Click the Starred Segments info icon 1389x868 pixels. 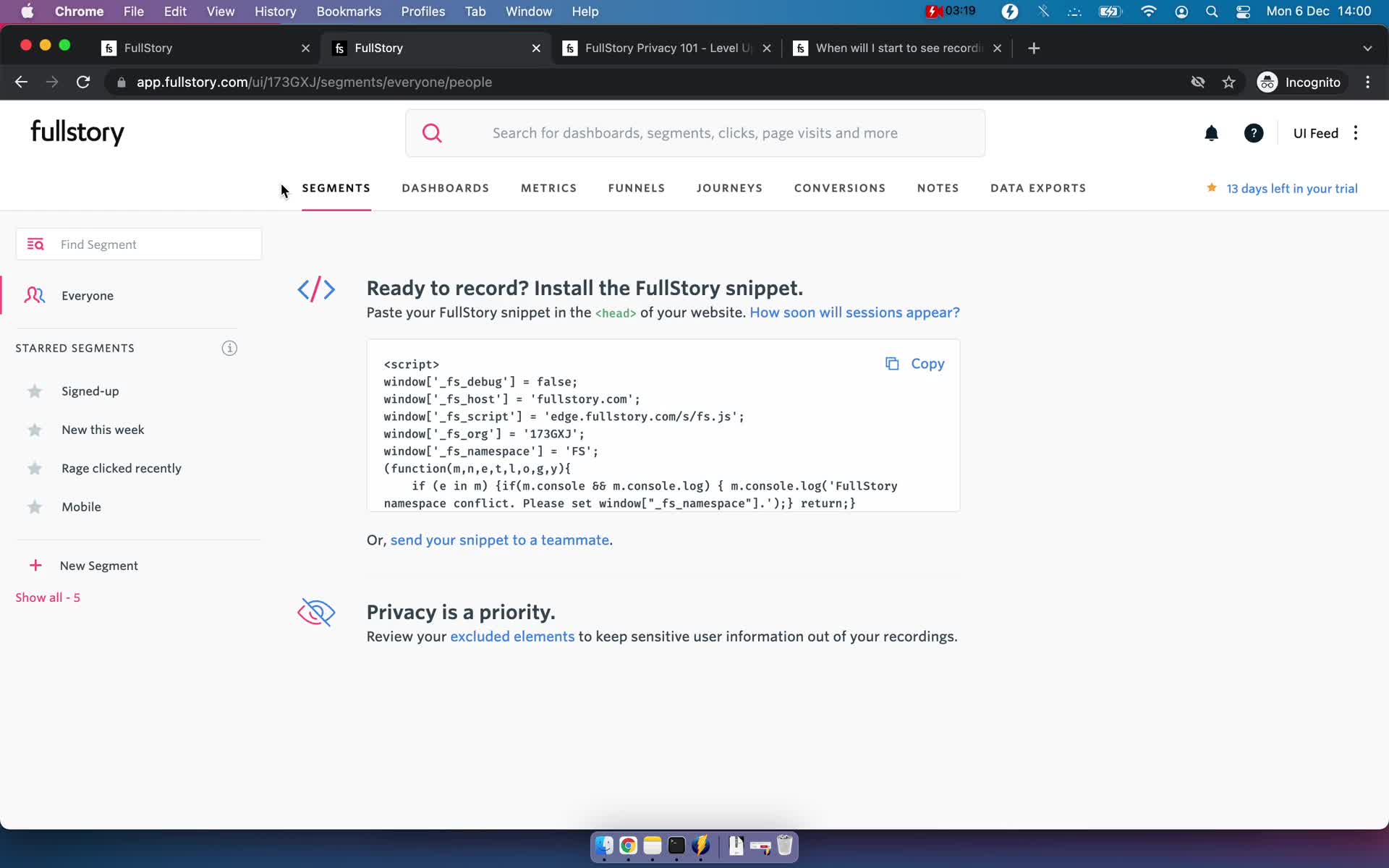(229, 348)
